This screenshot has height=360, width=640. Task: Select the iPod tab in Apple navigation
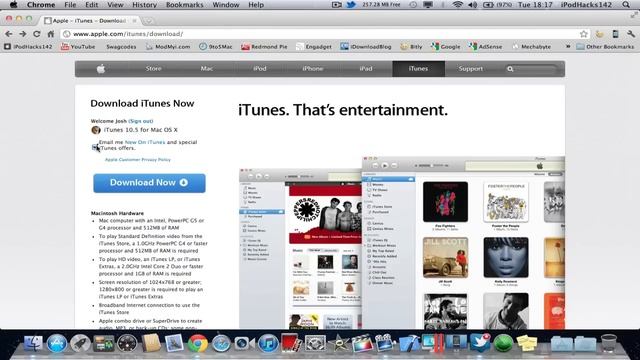coord(260,69)
